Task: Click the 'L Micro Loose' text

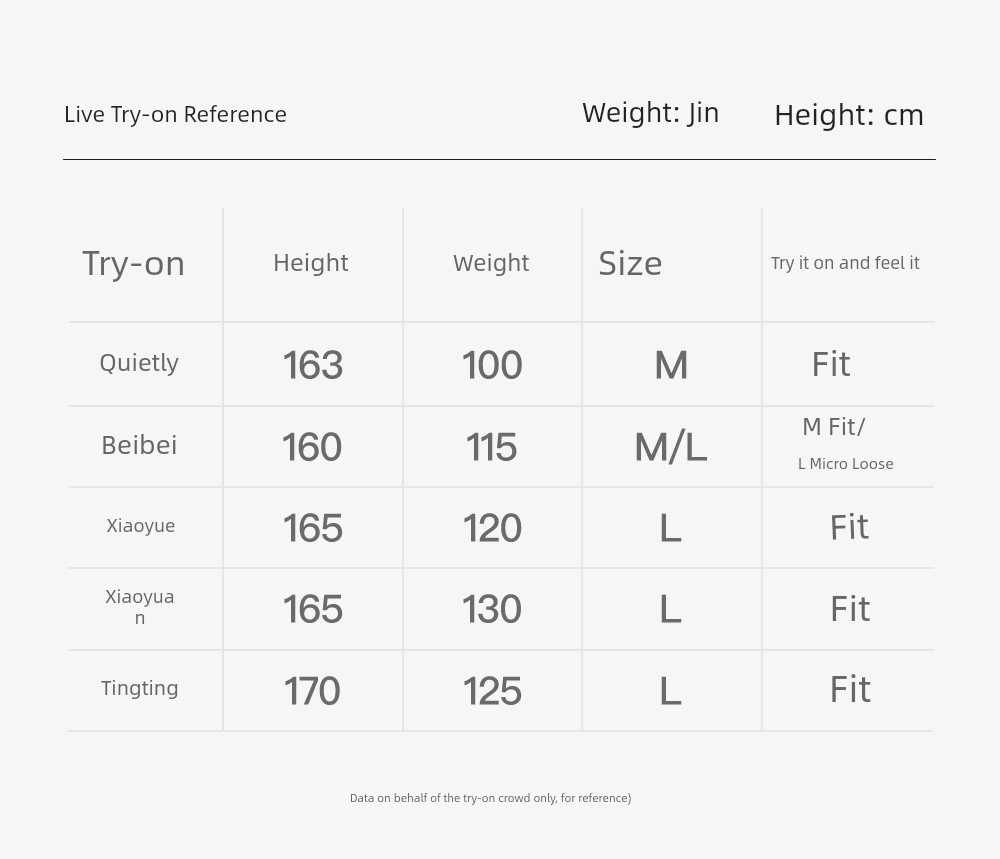Action: [846, 464]
